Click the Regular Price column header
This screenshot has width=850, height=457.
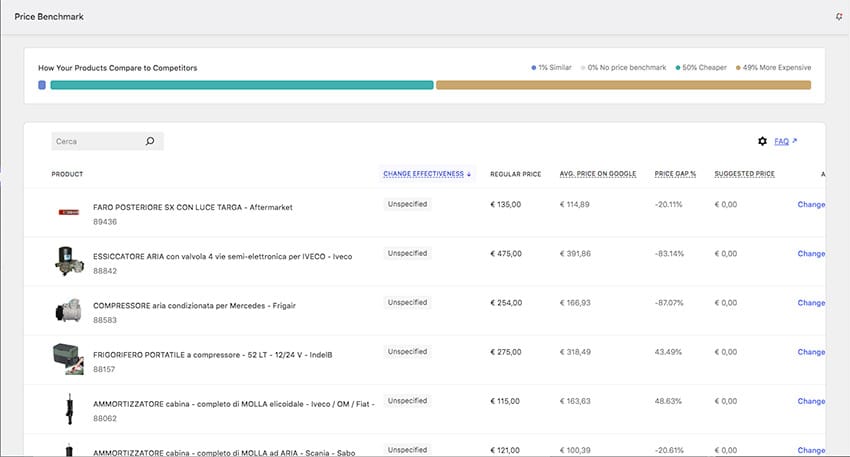point(516,174)
